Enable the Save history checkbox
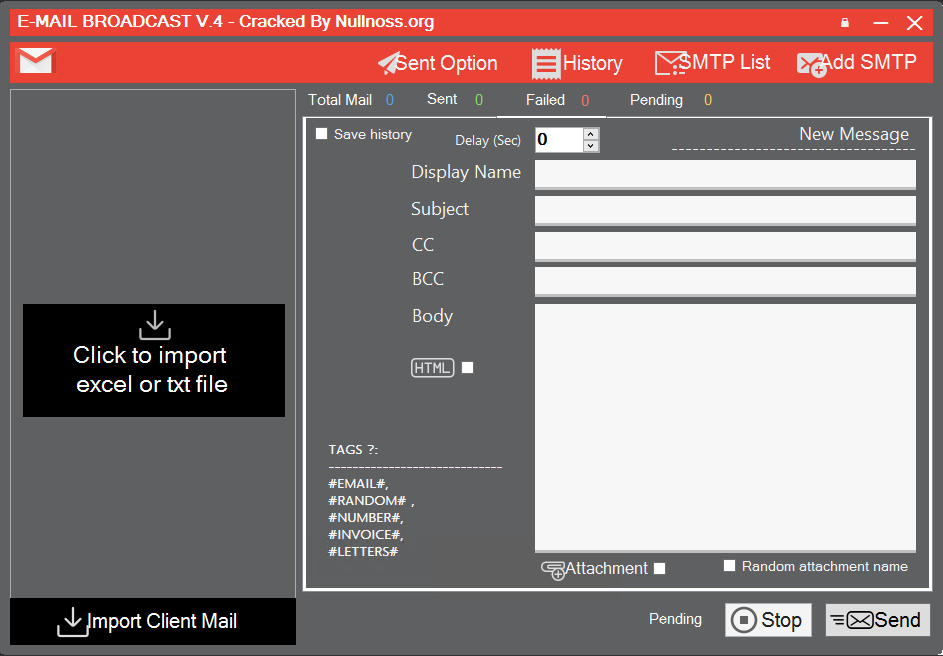Screen dimensions: 943x656 322,133
